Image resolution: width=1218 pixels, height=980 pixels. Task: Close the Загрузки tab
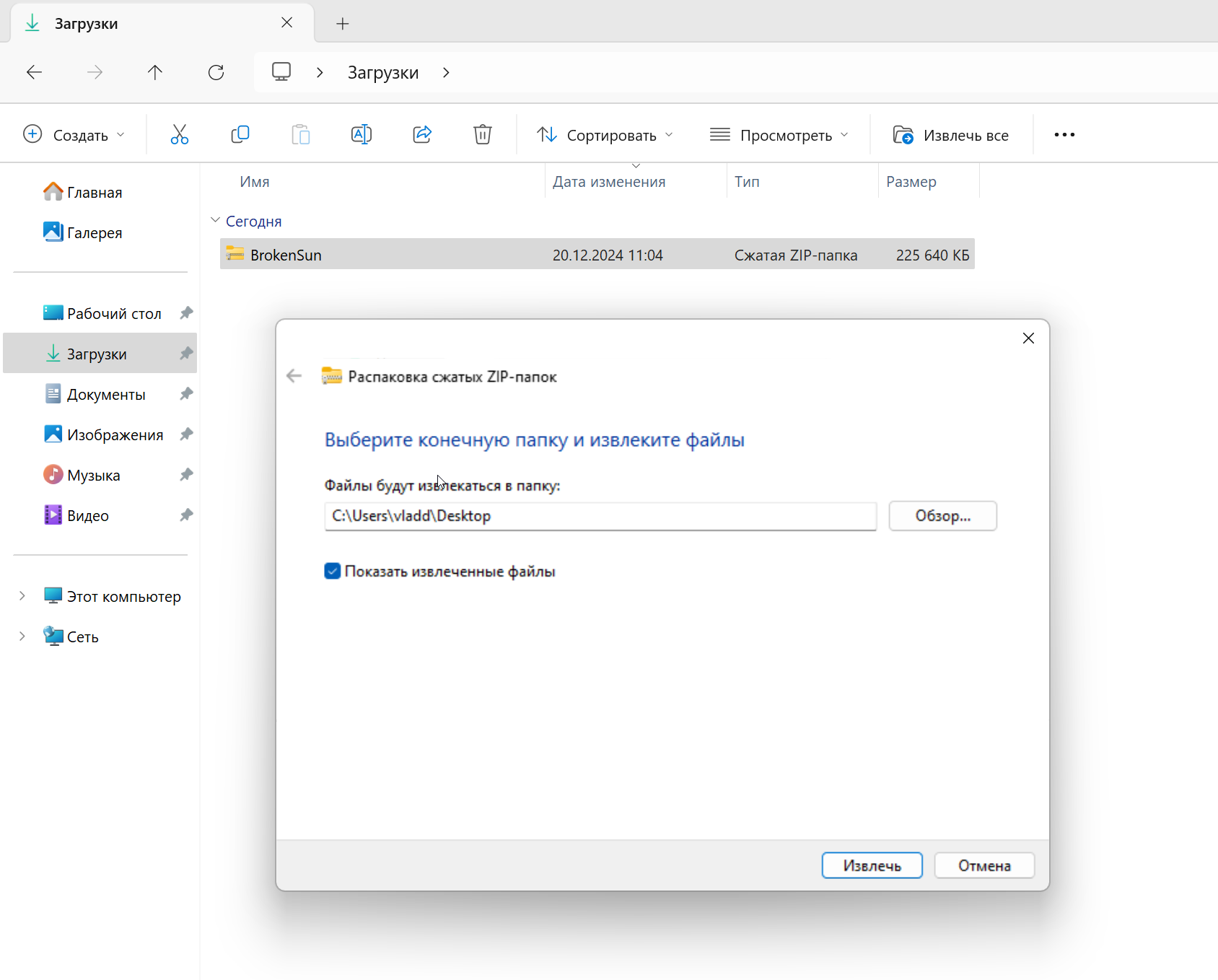(286, 23)
